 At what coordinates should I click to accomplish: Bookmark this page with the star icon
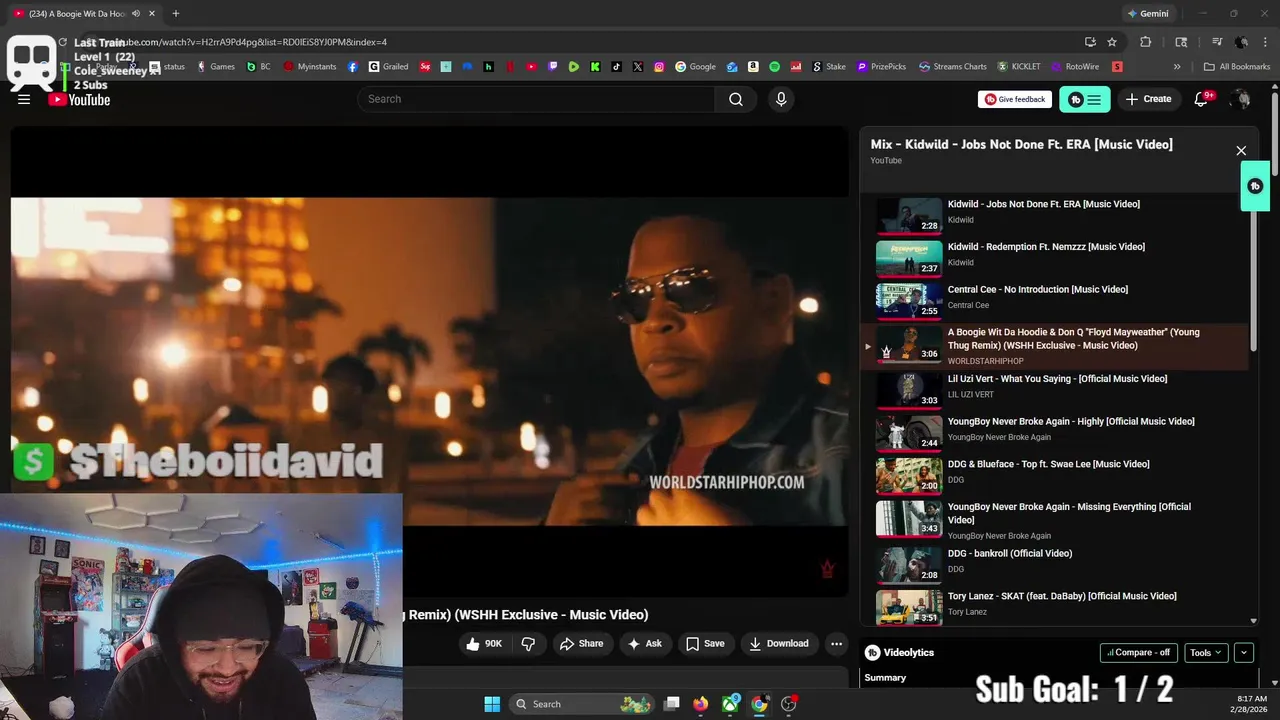point(1112,42)
